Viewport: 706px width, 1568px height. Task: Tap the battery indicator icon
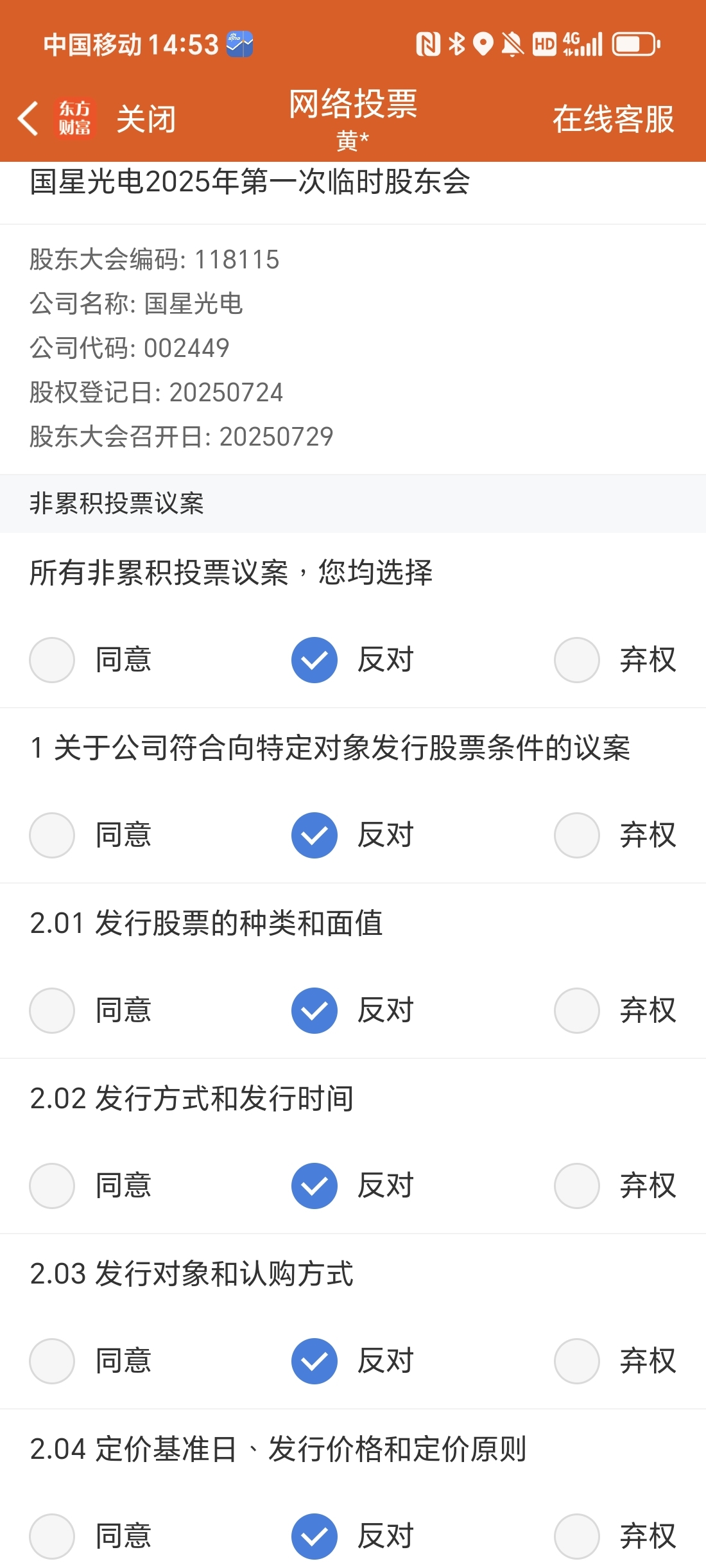coord(636,44)
